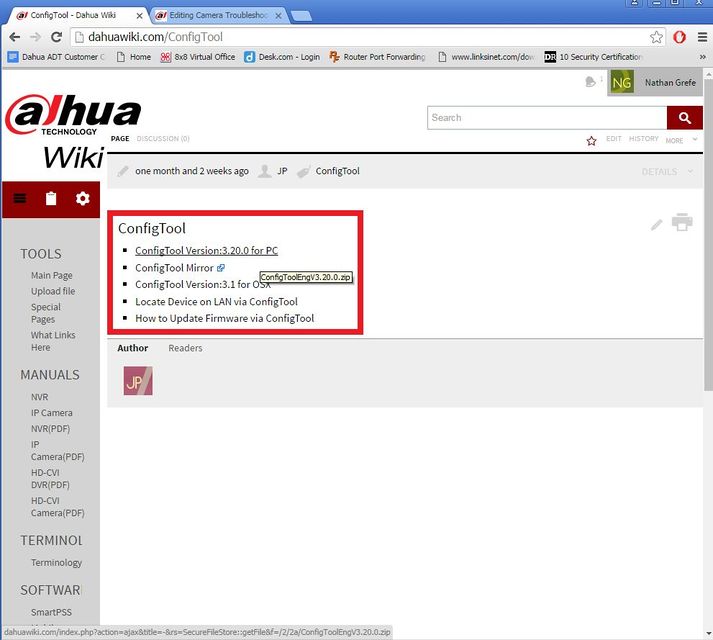Focus the wiki Search field
This screenshot has height=640, width=713.
point(547,118)
